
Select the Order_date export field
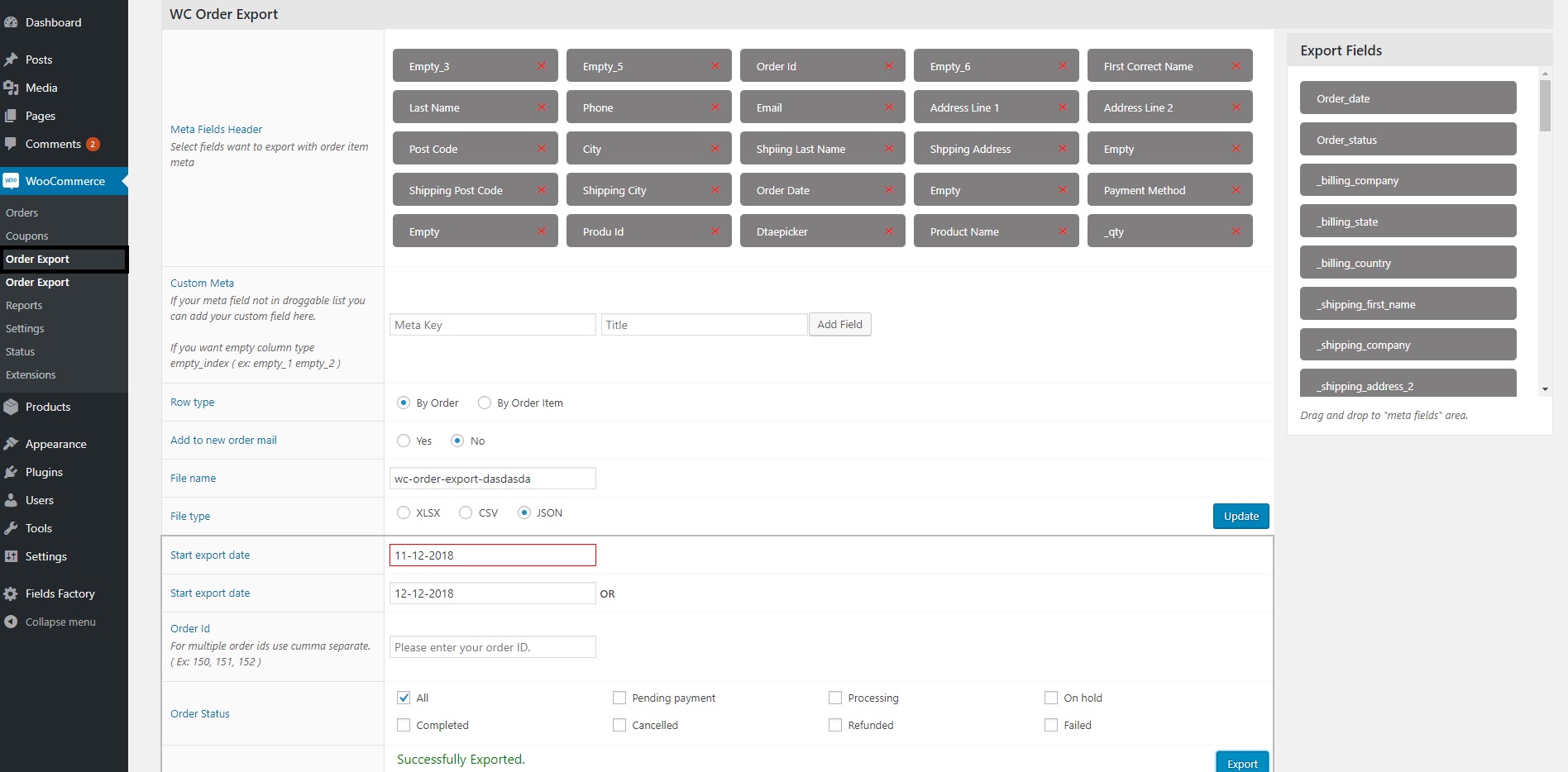(1408, 98)
